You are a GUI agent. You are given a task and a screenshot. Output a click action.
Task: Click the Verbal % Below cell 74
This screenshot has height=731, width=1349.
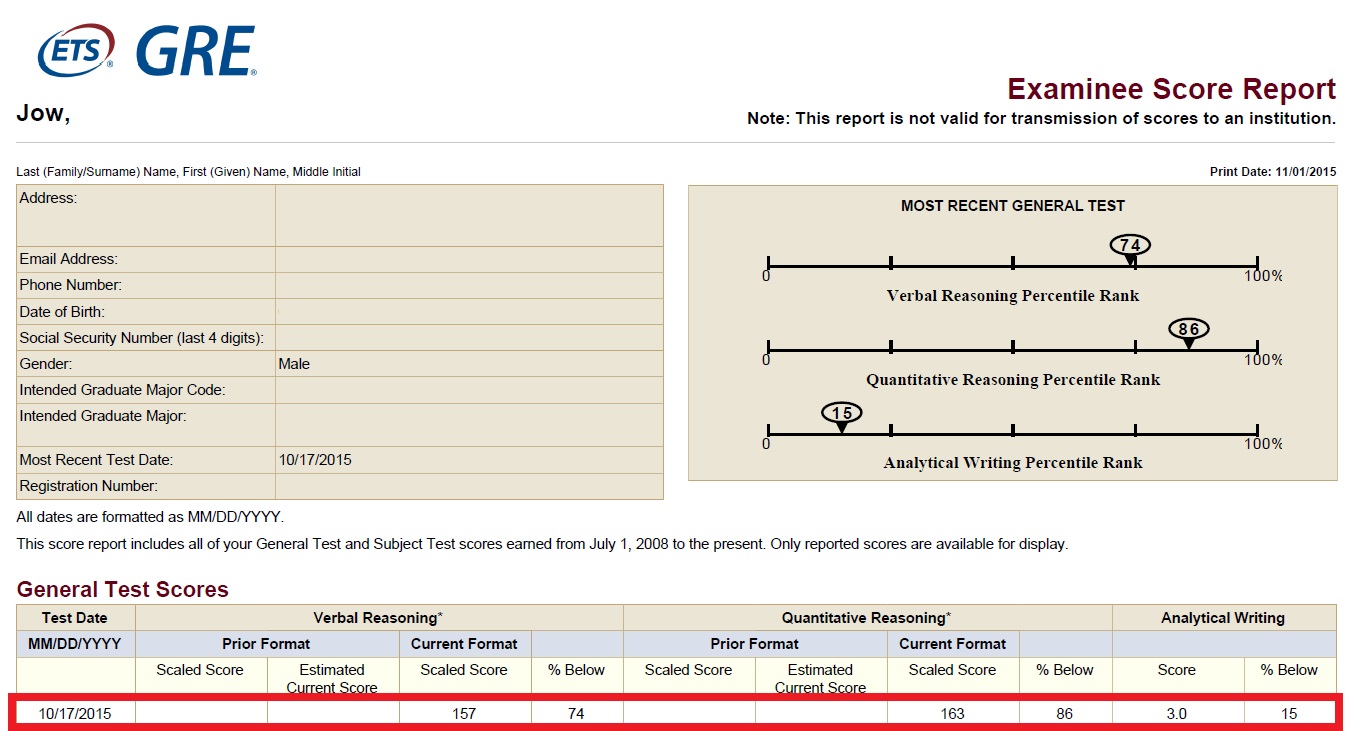(x=575, y=714)
